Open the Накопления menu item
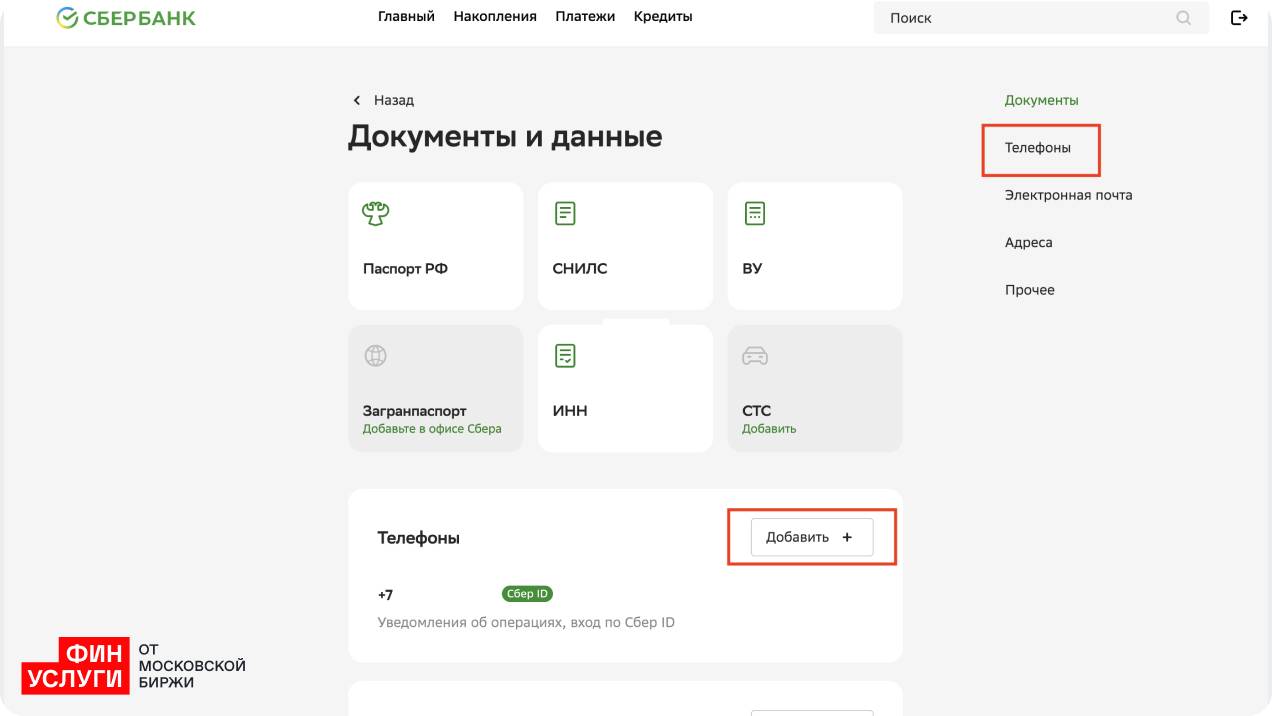The width and height of the screenshot is (1272, 716). tap(495, 17)
